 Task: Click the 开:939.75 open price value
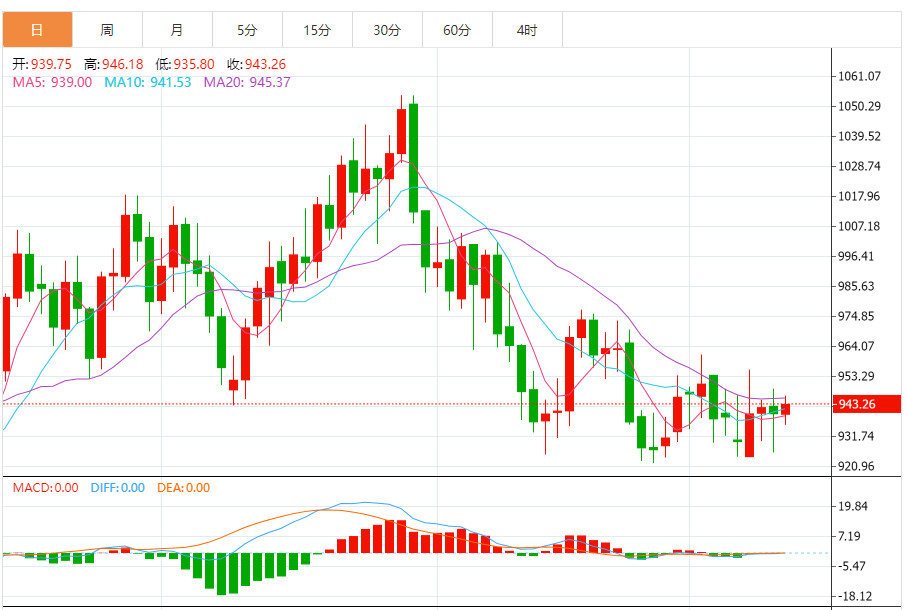[42, 64]
